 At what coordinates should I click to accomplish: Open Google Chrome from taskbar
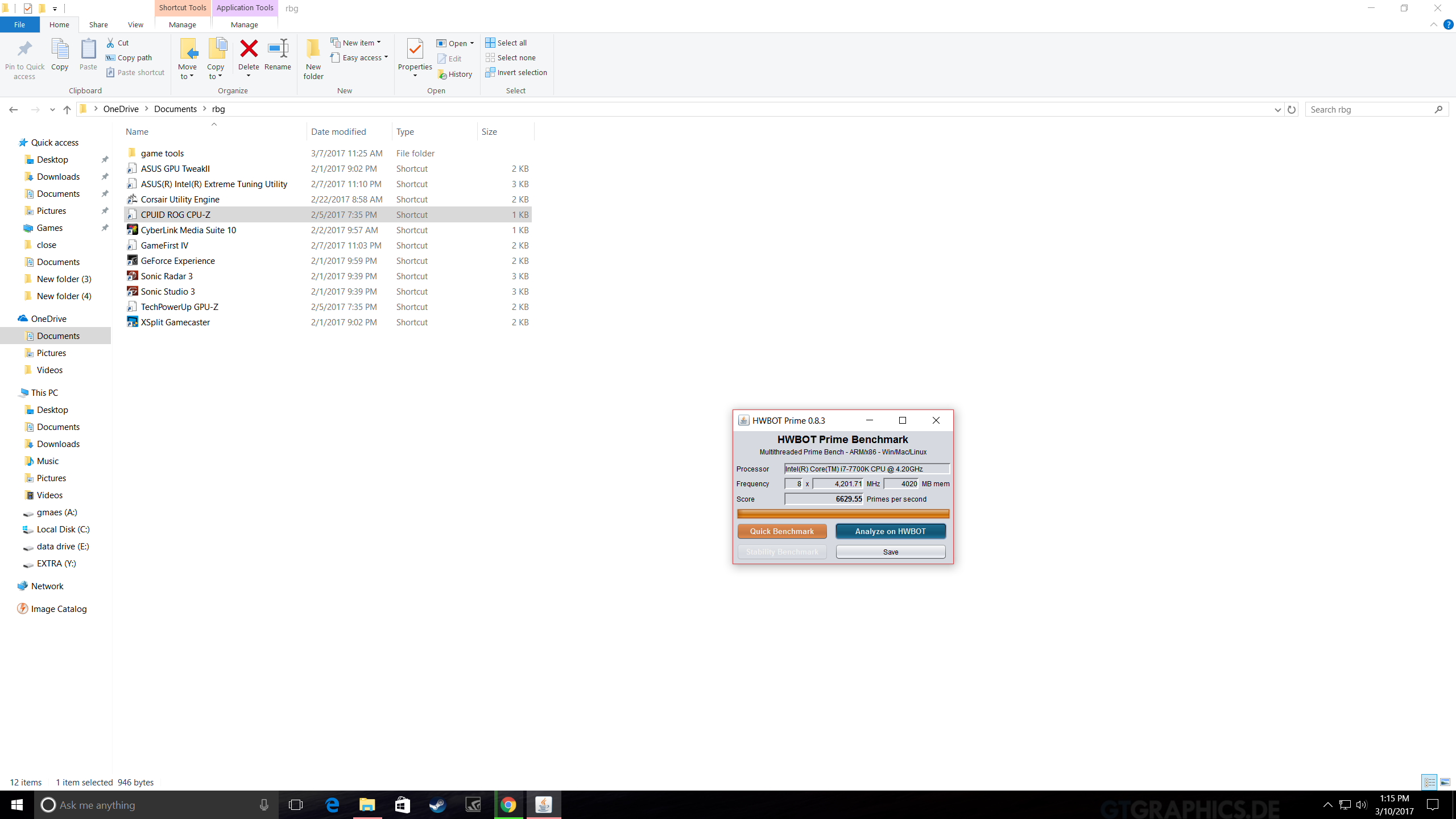(508, 805)
